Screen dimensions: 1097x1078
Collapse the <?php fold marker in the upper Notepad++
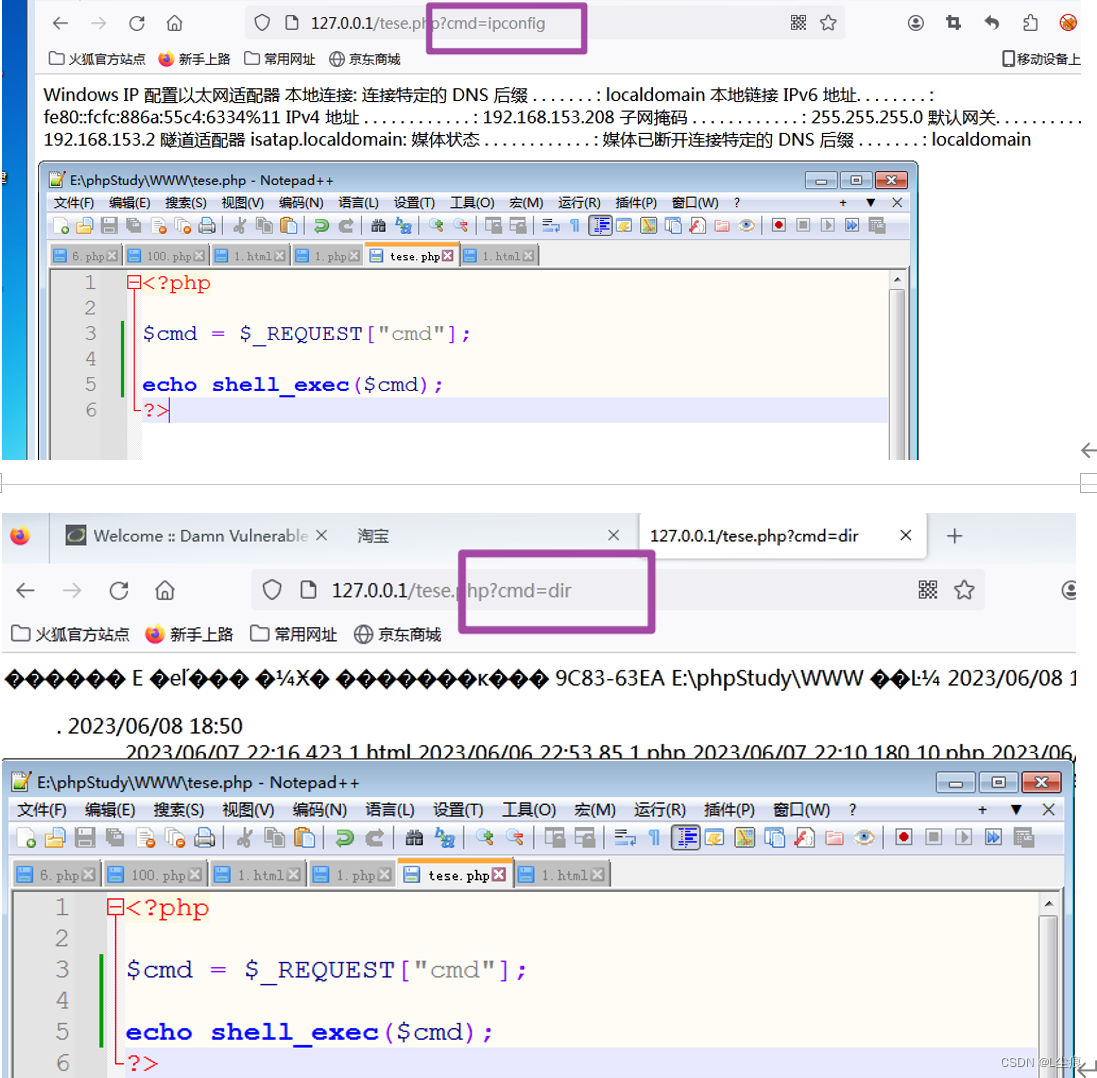coord(134,283)
